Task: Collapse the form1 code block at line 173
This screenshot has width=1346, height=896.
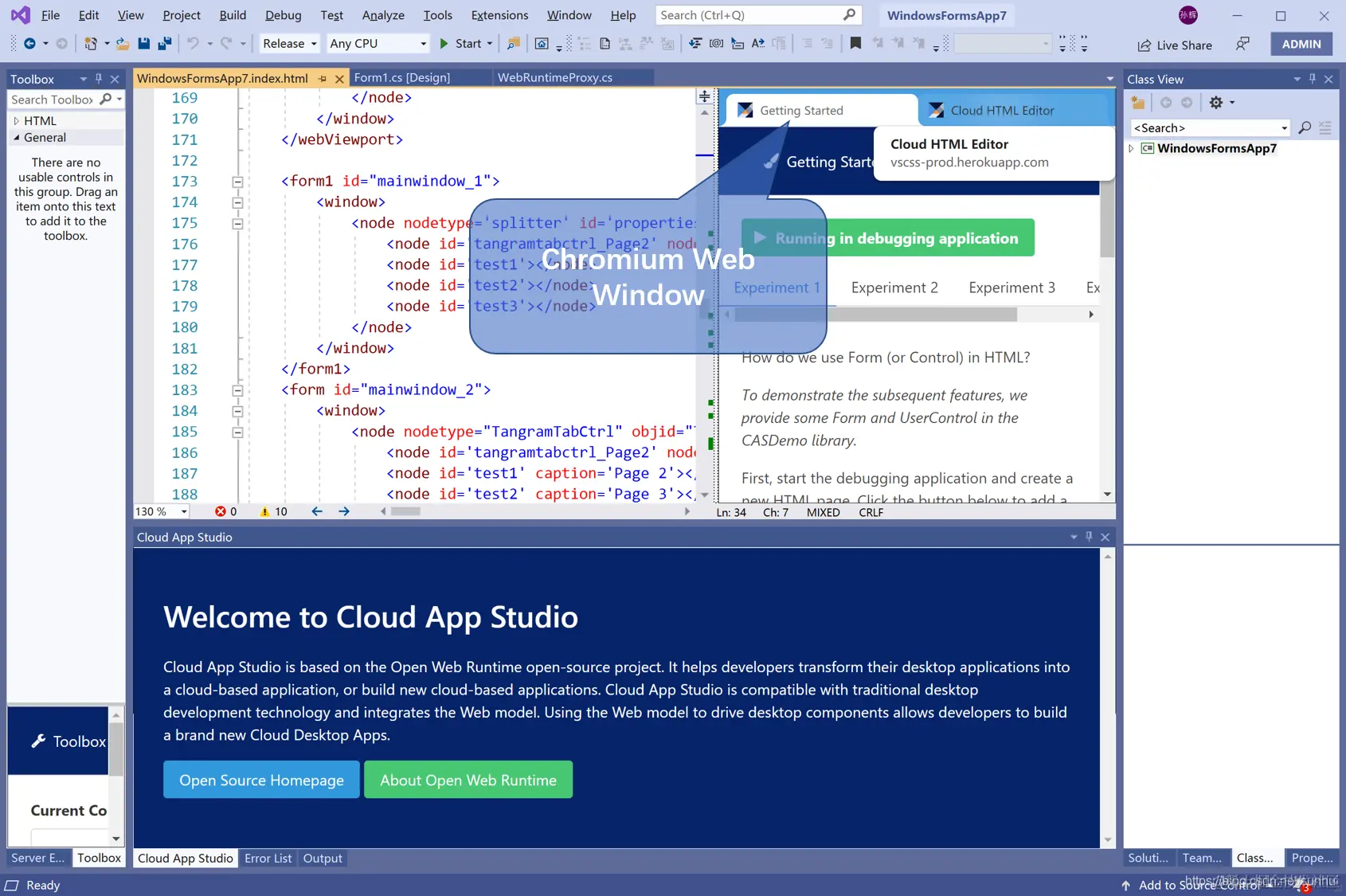Action: click(237, 182)
